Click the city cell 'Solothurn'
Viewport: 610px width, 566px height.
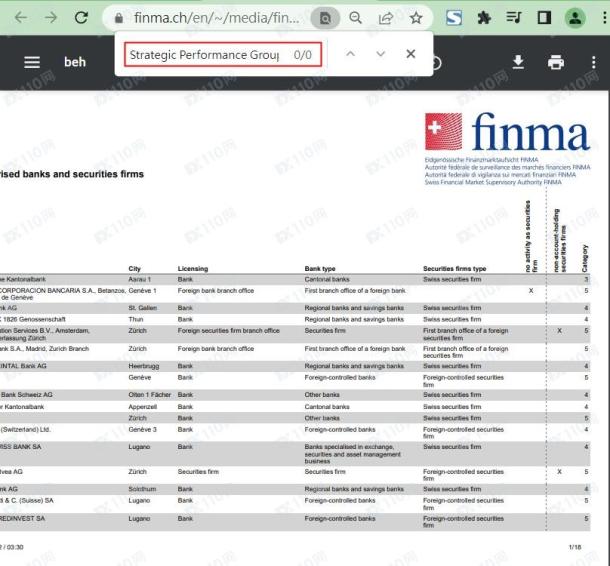[x=142, y=489]
